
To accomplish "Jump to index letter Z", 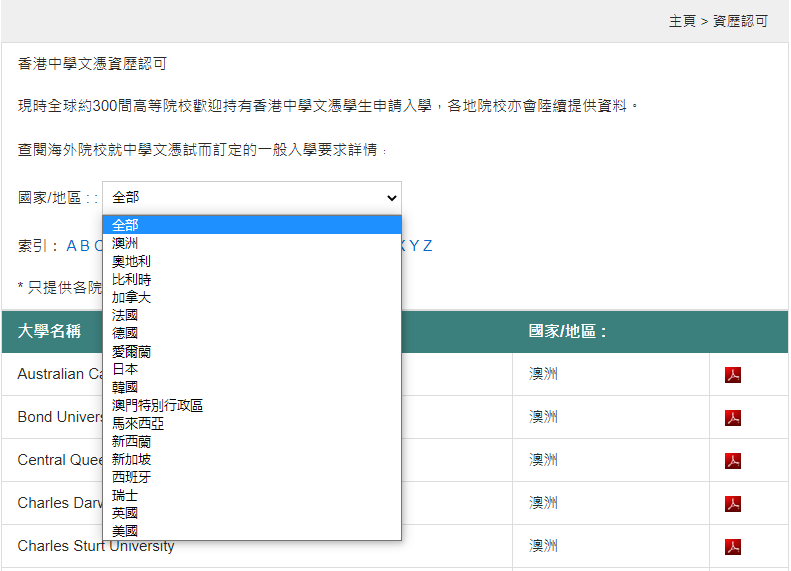I will pos(427,246).
